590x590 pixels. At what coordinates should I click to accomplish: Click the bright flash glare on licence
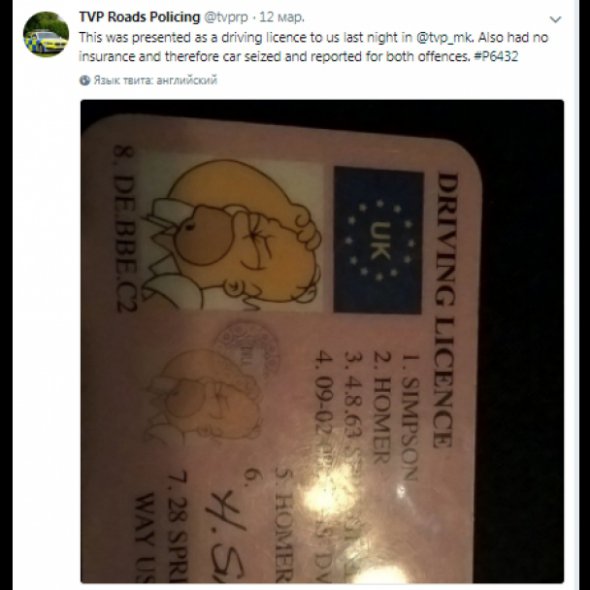[331, 493]
